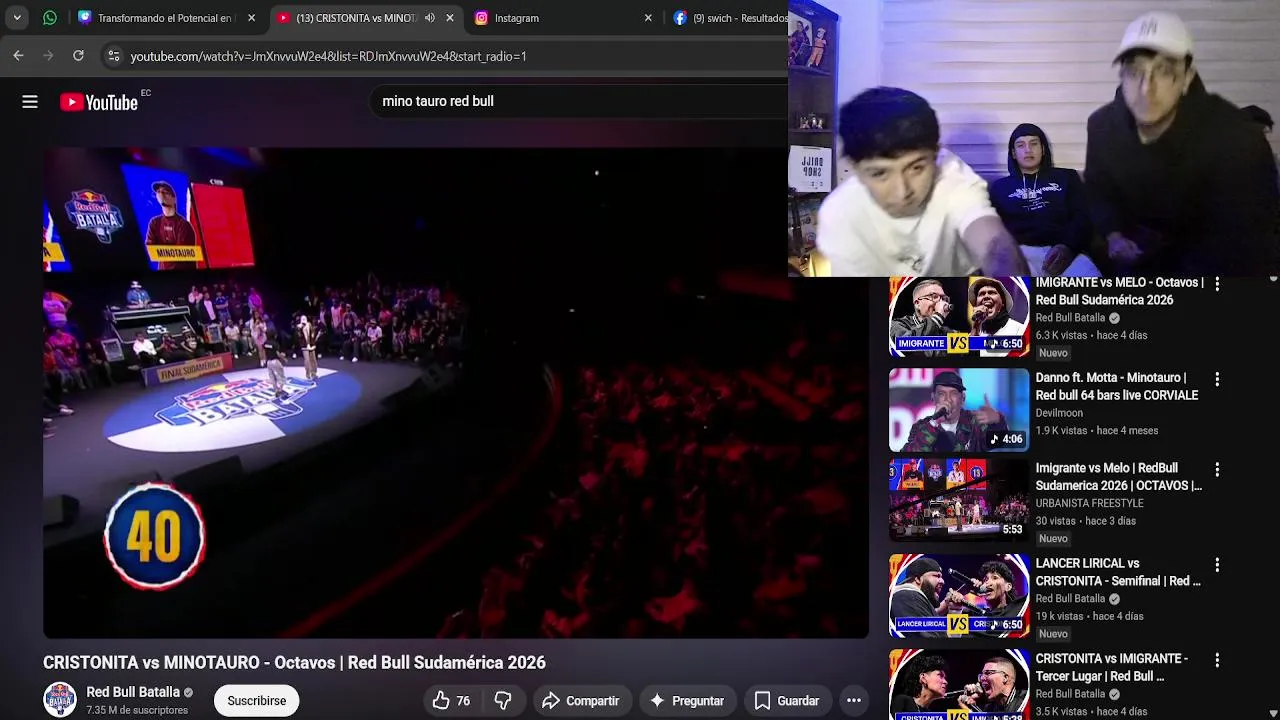The image size is (1280, 720).
Task: Click 'Nuevo' badge under IMIGRANTE vs MELO Octavos
Action: coord(1053,353)
